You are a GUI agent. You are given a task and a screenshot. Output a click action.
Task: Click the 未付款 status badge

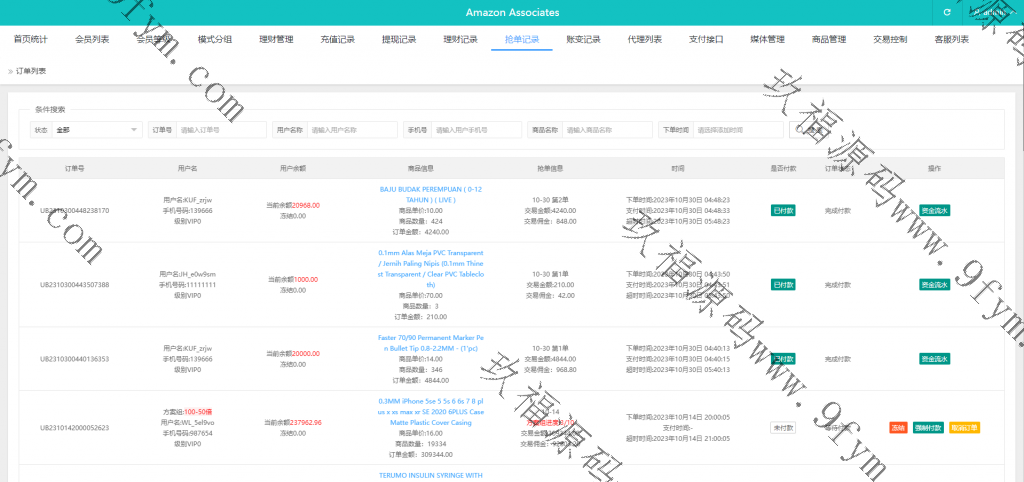tap(782, 428)
